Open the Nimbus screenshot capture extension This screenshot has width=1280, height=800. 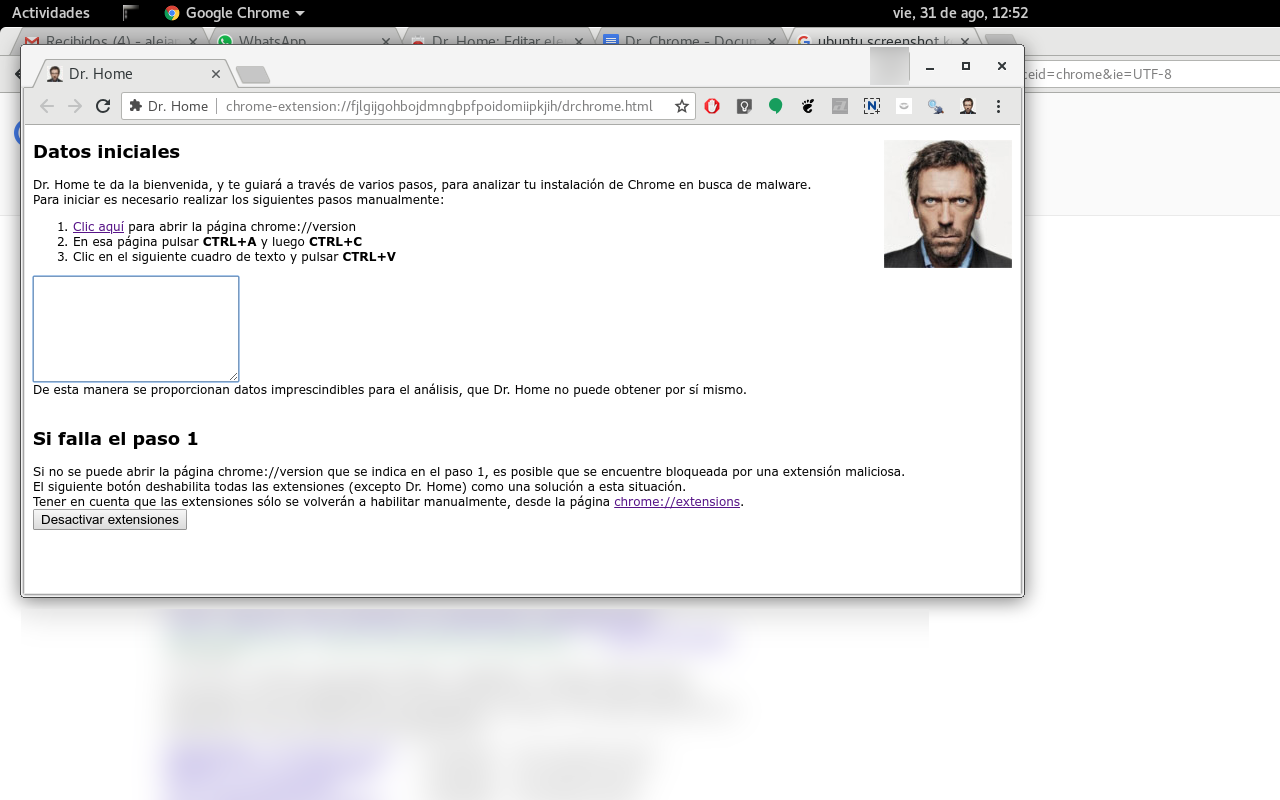coord(872,106)
